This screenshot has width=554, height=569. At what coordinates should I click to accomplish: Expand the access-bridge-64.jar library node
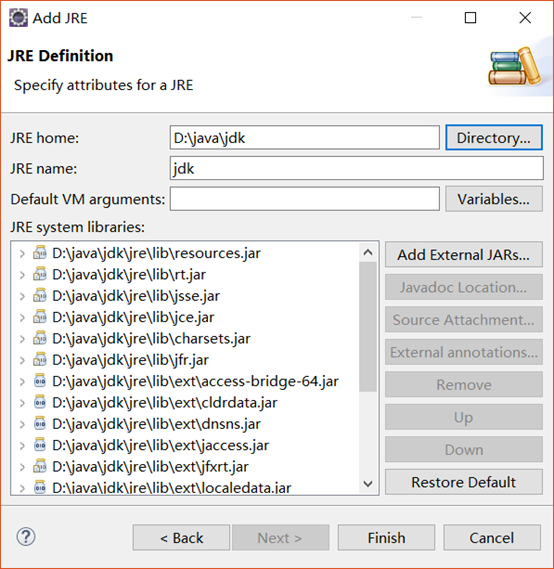(22, 382)
